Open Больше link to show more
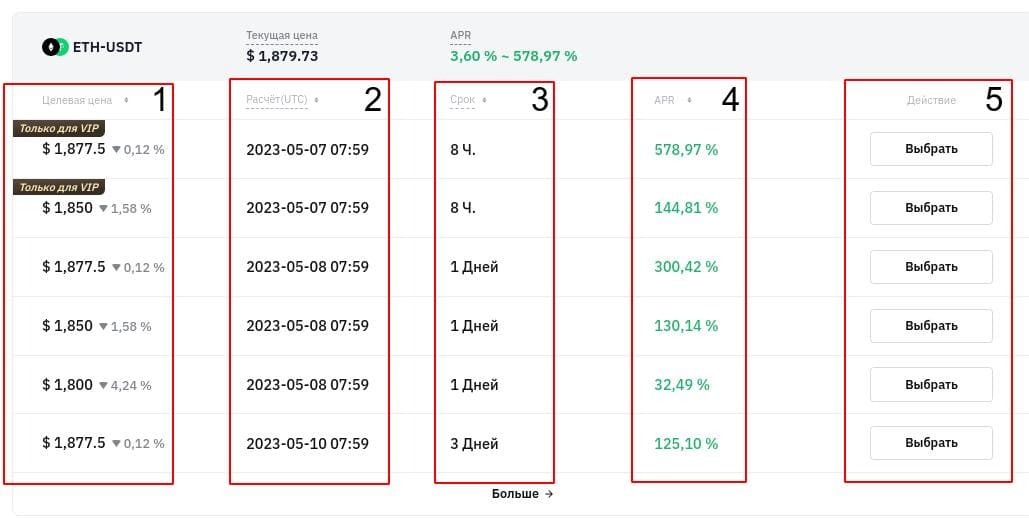This screenshot has width=1029, height=518. pyautogui.click(x=522, y=494)
